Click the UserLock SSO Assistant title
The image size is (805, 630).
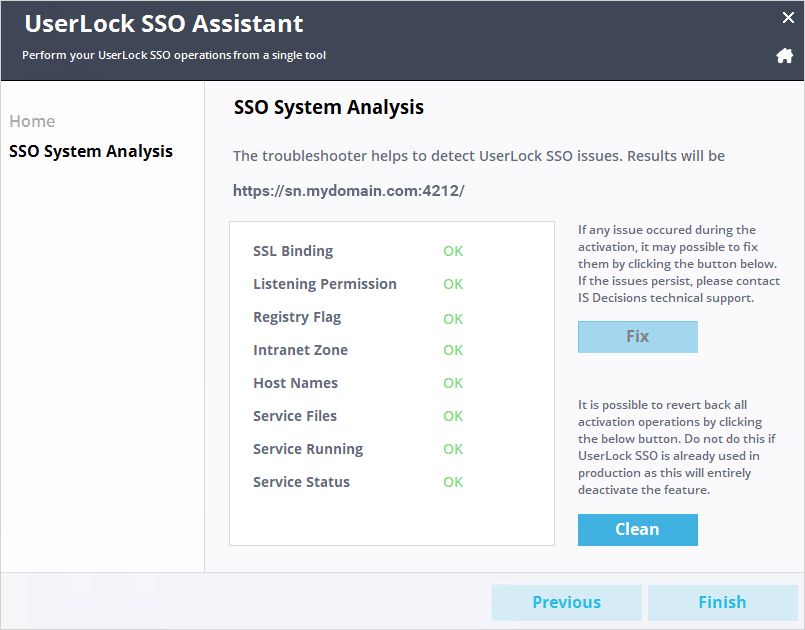click(164, 24)
